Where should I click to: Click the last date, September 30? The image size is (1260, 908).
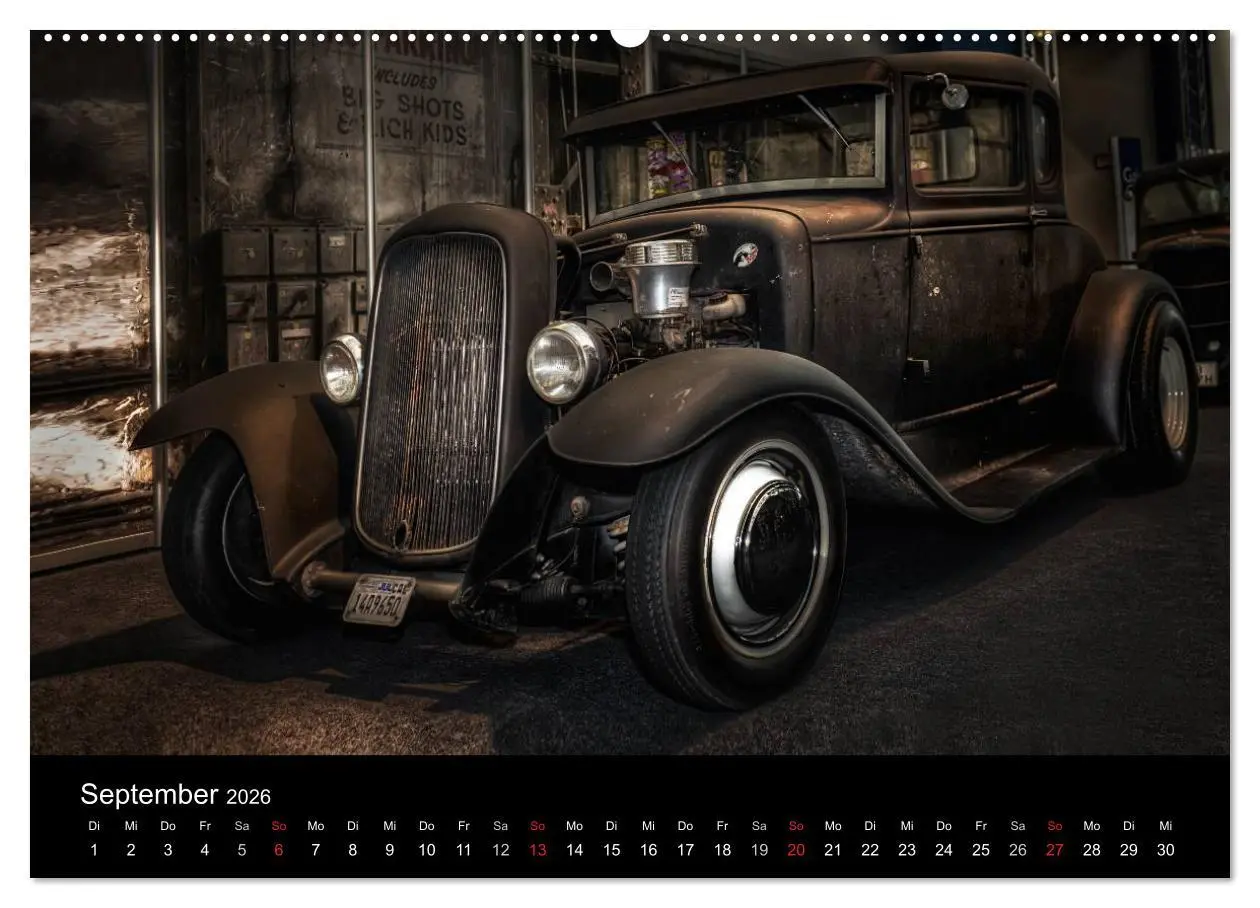coord(1166,850)
